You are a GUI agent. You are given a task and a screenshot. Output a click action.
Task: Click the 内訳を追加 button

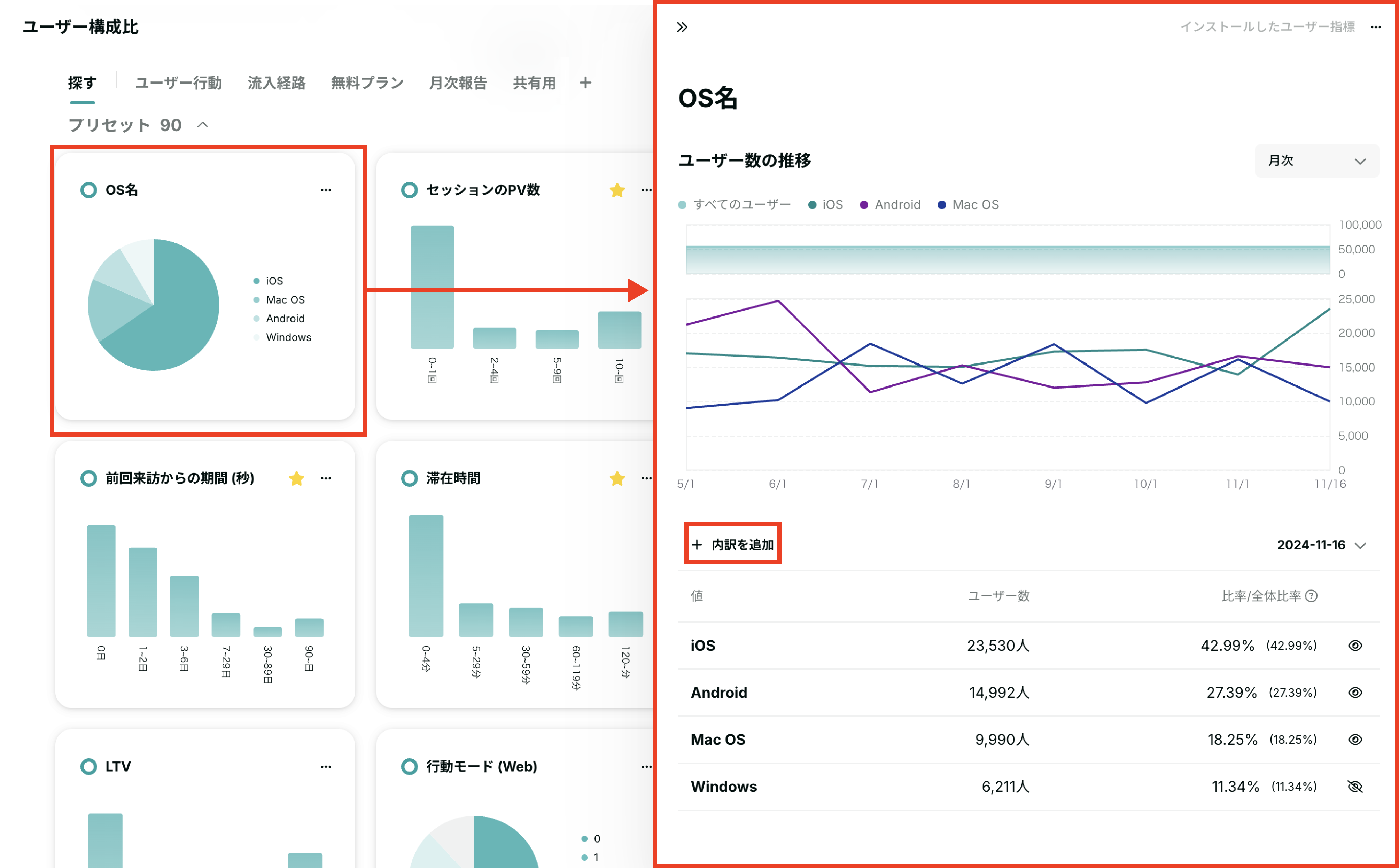click(x=732, y=544)
